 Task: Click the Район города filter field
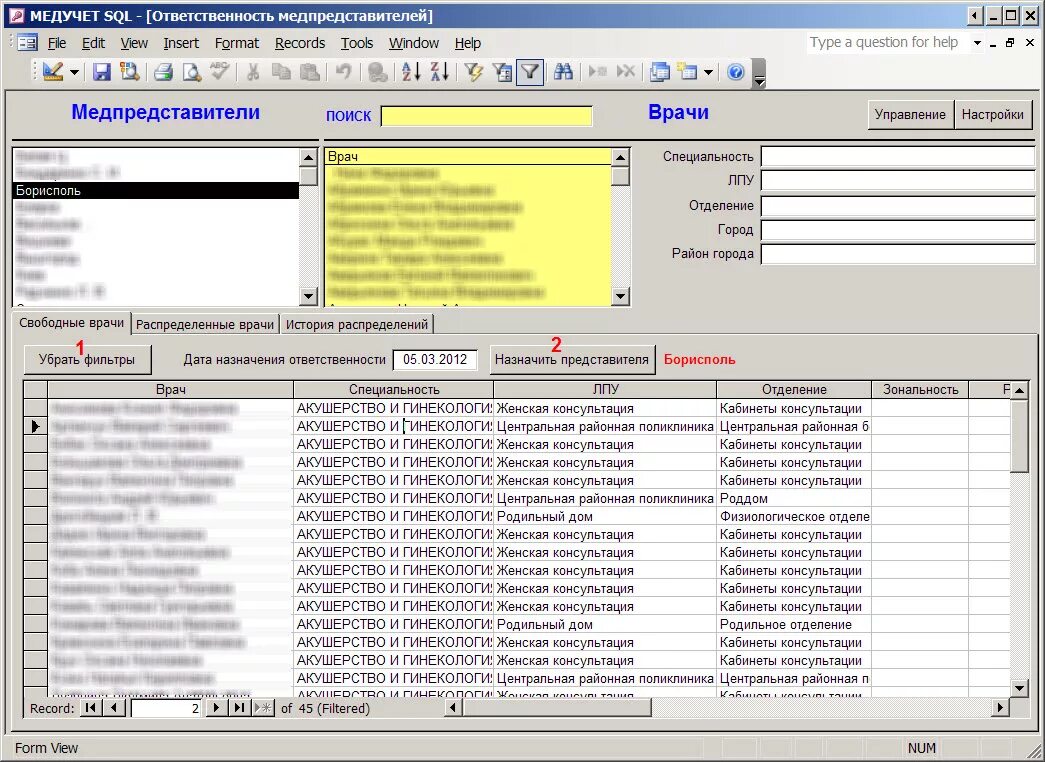pyautogui.click(x=898, y=254)
